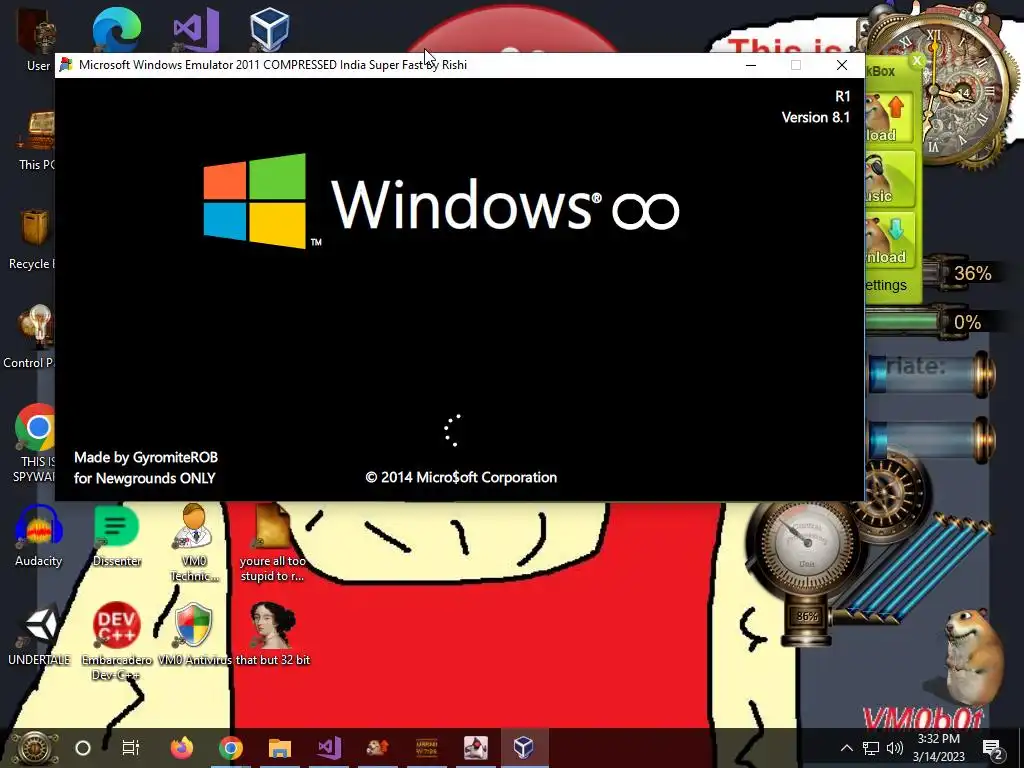This screenshot has height=768, width=1024.
Task: Open the Chrome 'THIS IS SPYWARE' desktop shortcut
Action: 37,443
